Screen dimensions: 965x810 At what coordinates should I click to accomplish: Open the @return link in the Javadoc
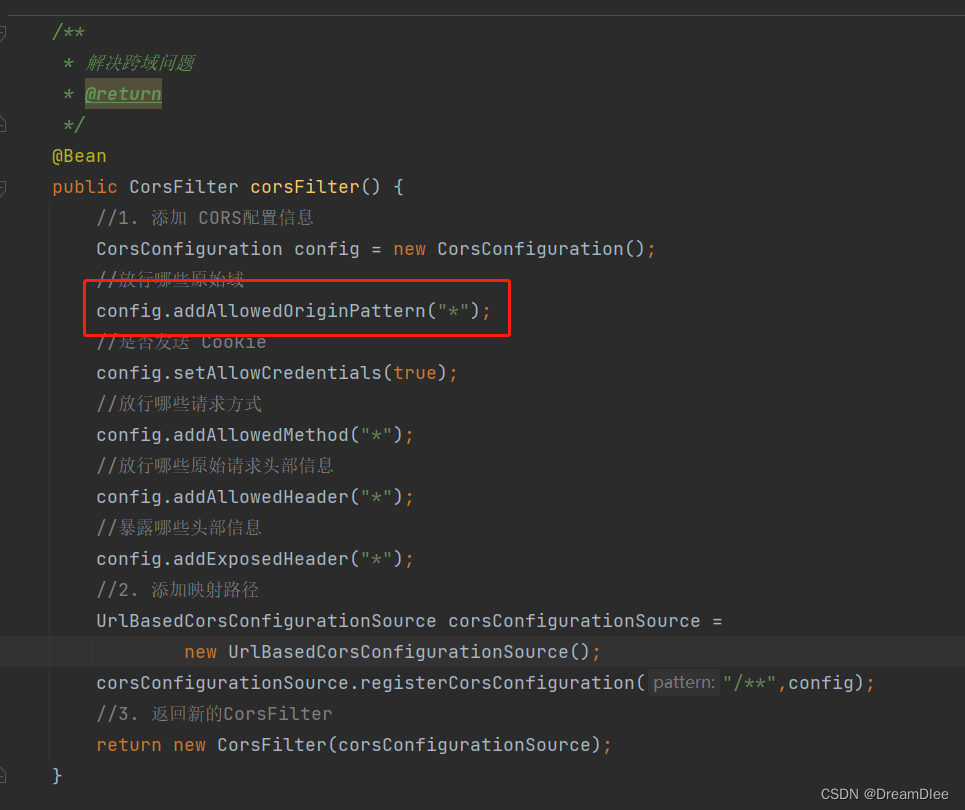pyautogui.click(x=123, y=93)
